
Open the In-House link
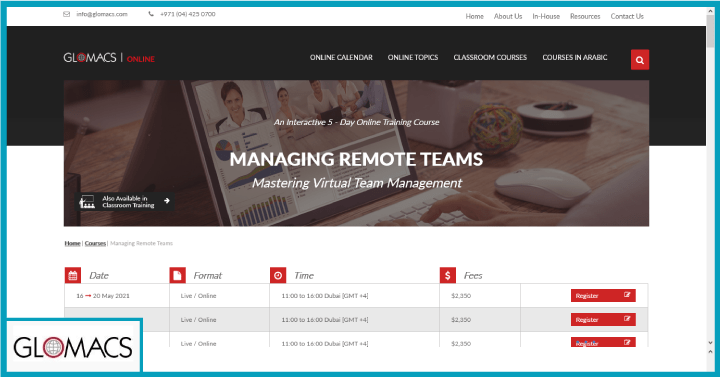(546, 16)
